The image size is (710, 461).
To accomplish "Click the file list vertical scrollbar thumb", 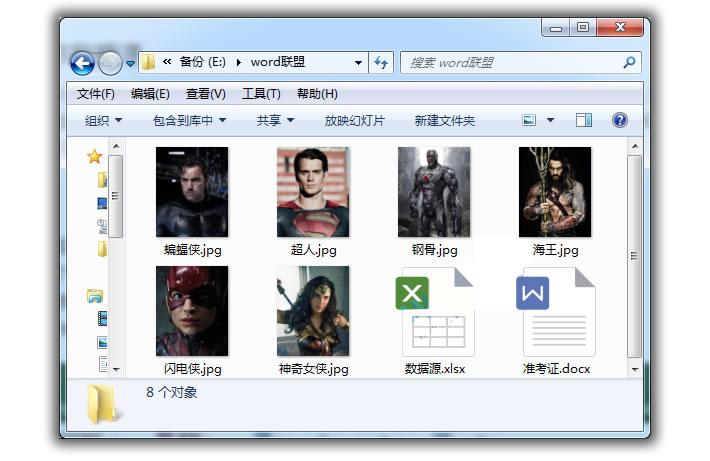I will tap(634, 256).
